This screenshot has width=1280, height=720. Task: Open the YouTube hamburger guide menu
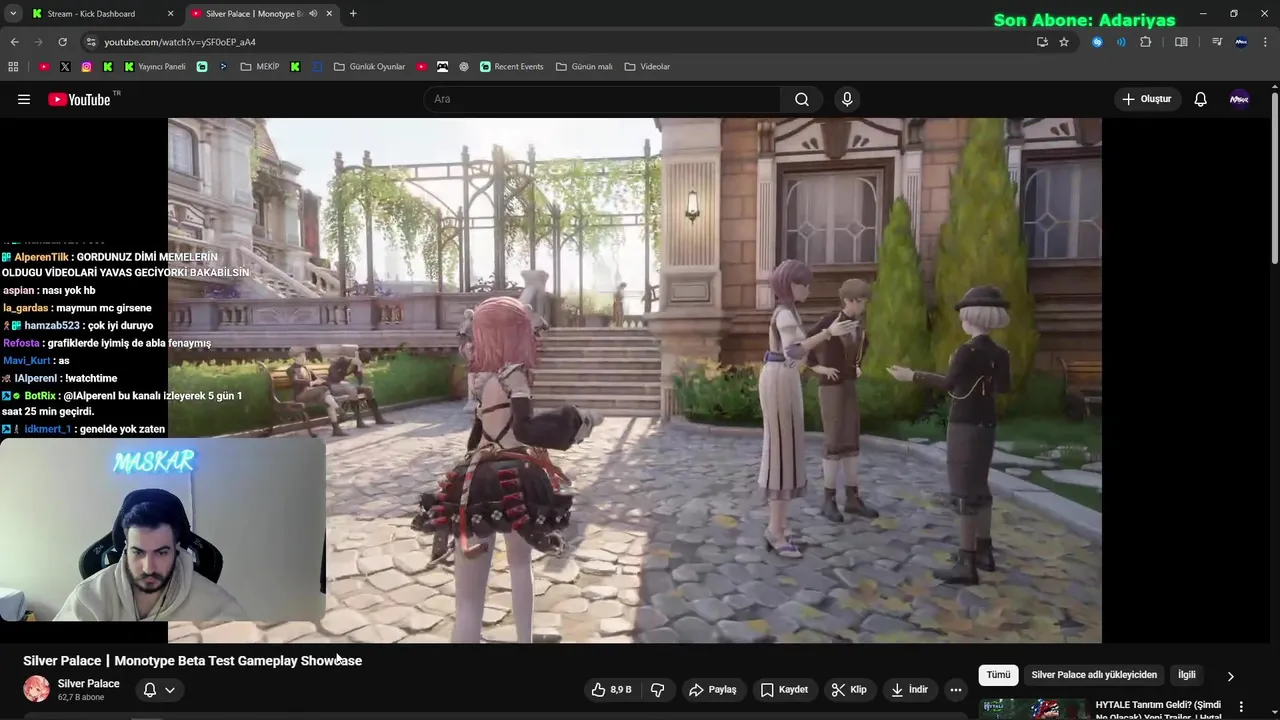coord(24,99)
